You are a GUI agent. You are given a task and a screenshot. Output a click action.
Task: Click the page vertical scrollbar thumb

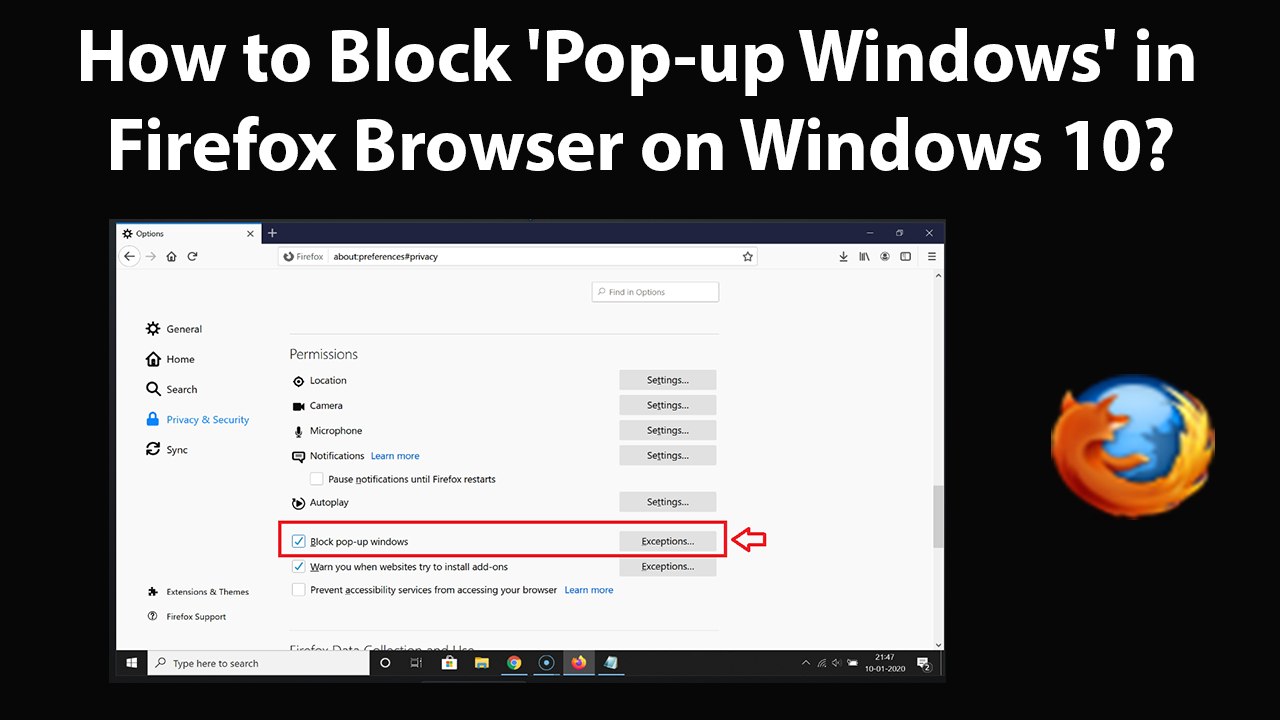[x=937, y=517]
